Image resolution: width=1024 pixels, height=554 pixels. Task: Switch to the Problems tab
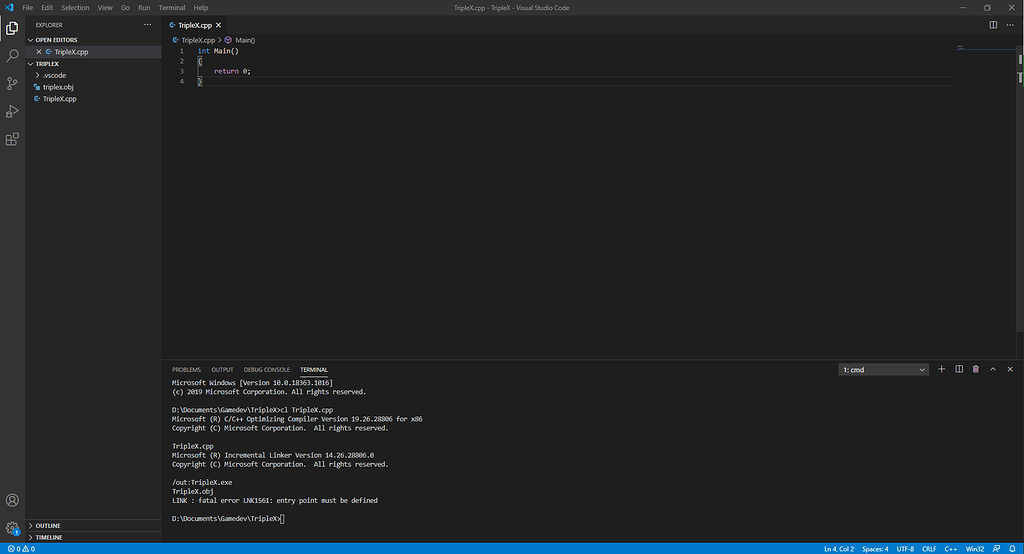tap(186, 370)
